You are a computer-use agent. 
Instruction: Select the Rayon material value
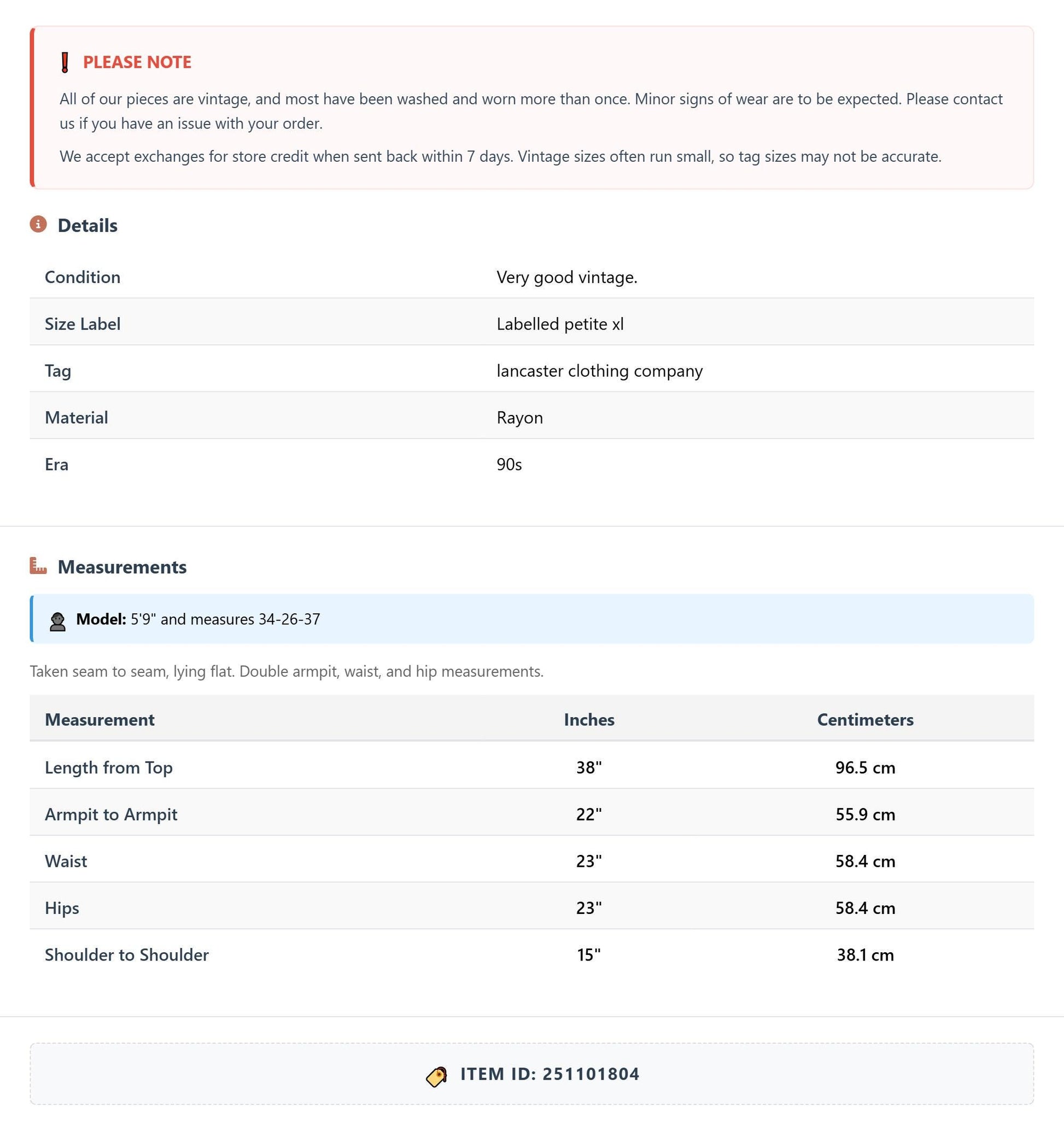click(x=519, y=418)
